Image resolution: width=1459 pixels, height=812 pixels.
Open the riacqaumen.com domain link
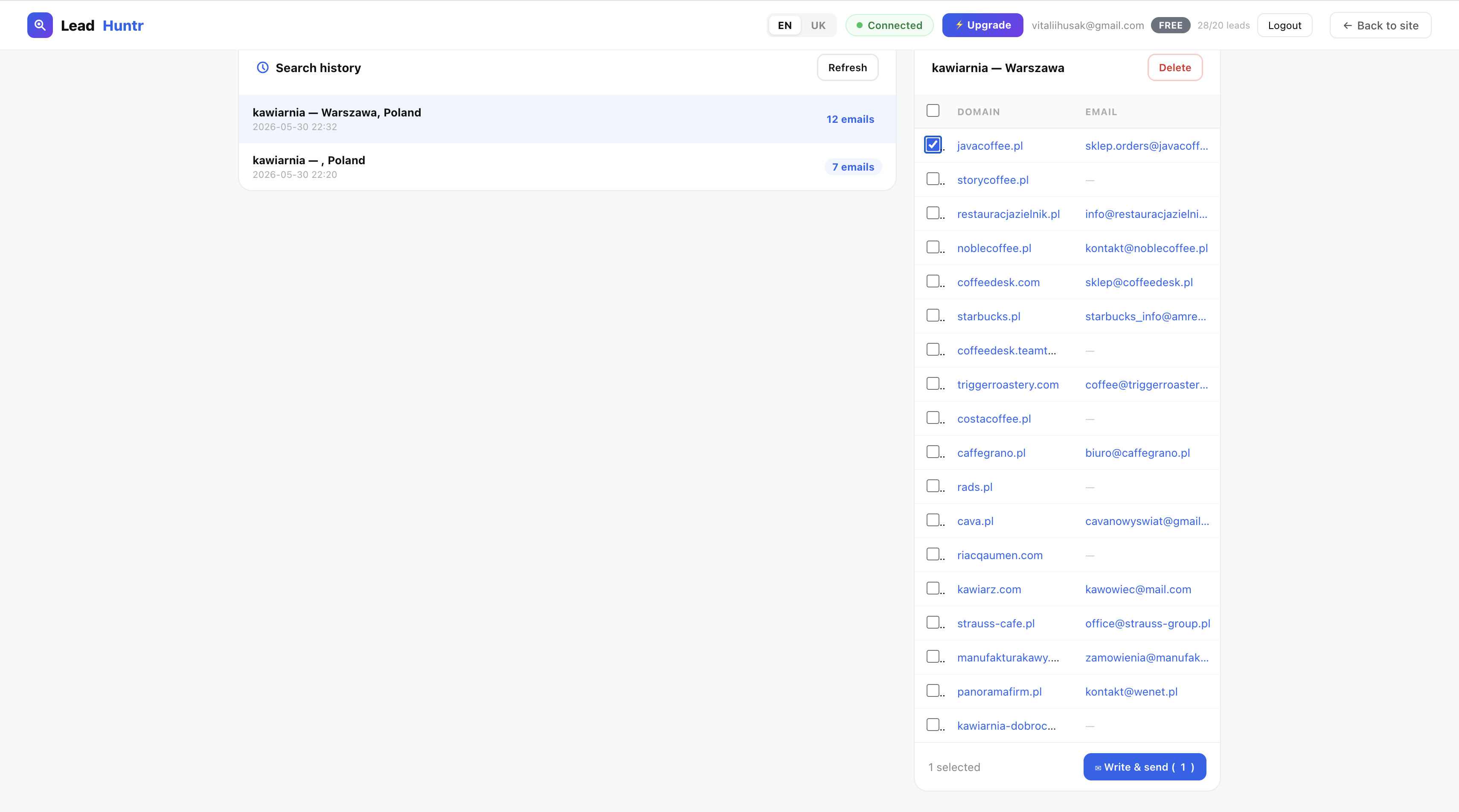(1000, 555)
